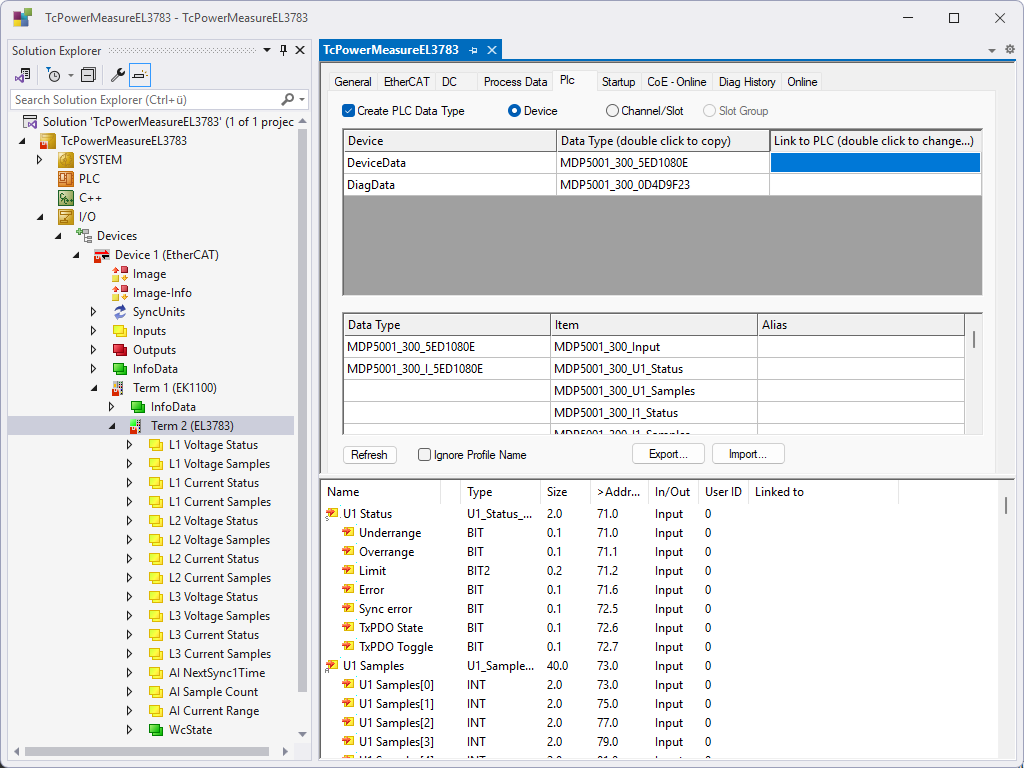Open the Diag History tab
1024x768 pixels.
[747, 82]
